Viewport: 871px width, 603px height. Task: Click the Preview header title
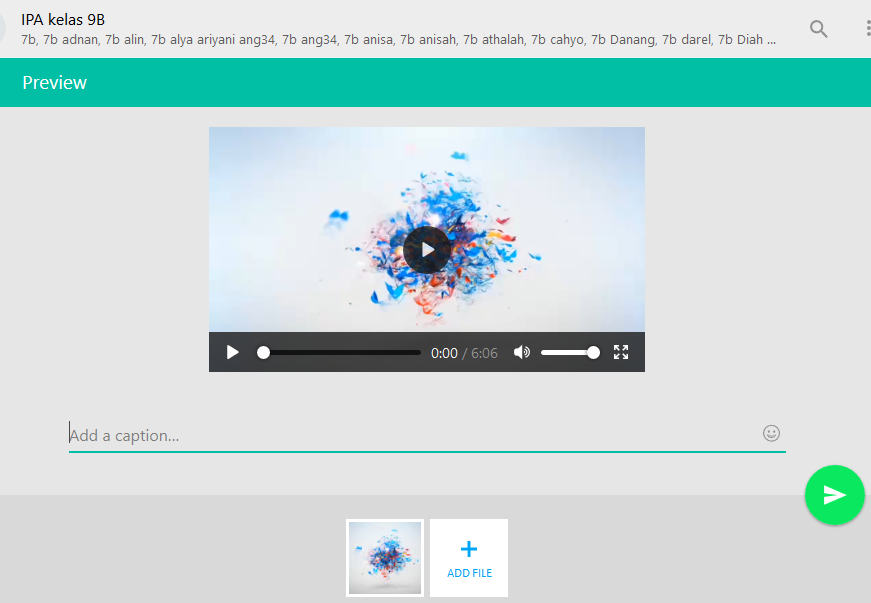point(54,83)
